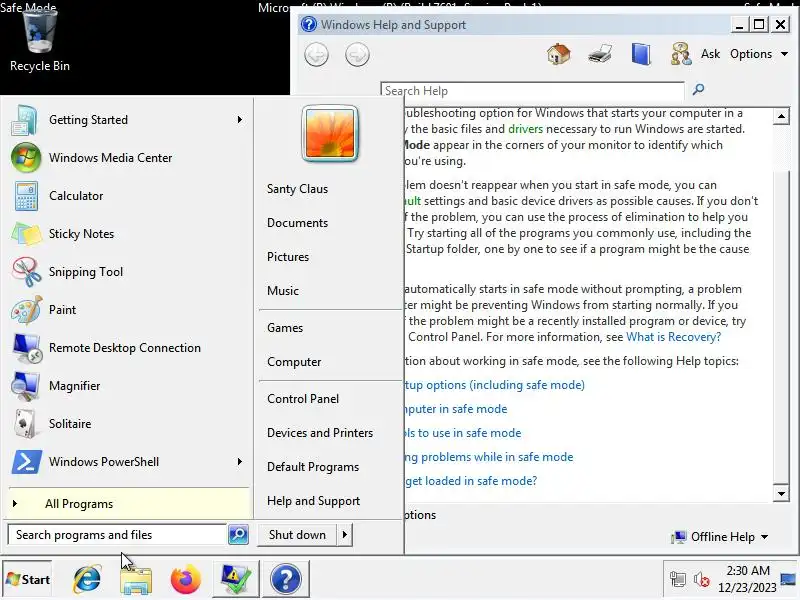Launch the Snipping Tool scissors icon
Screen dimensions: 800x600
click(x=27, y=272)
